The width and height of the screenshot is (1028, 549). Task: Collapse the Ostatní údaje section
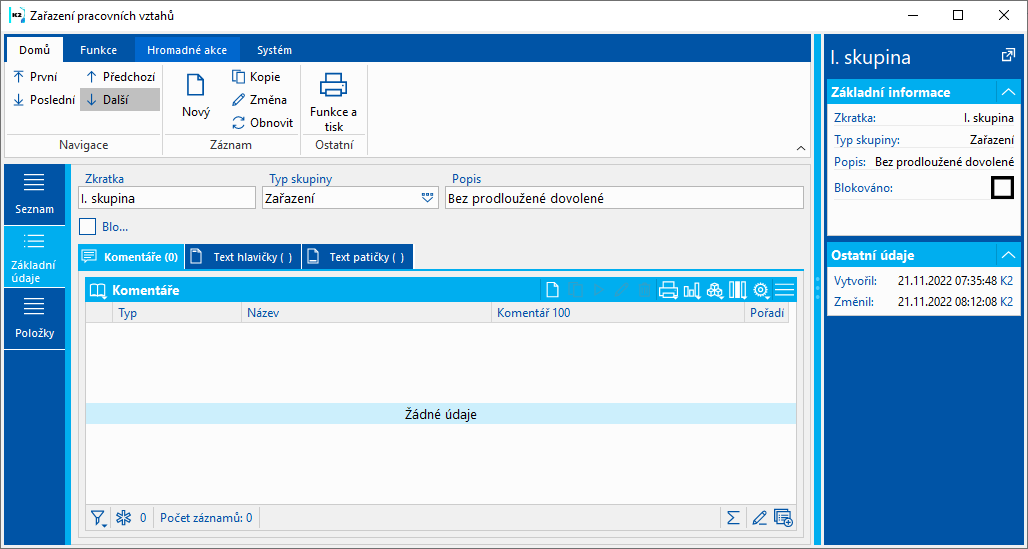point(1008,255)
